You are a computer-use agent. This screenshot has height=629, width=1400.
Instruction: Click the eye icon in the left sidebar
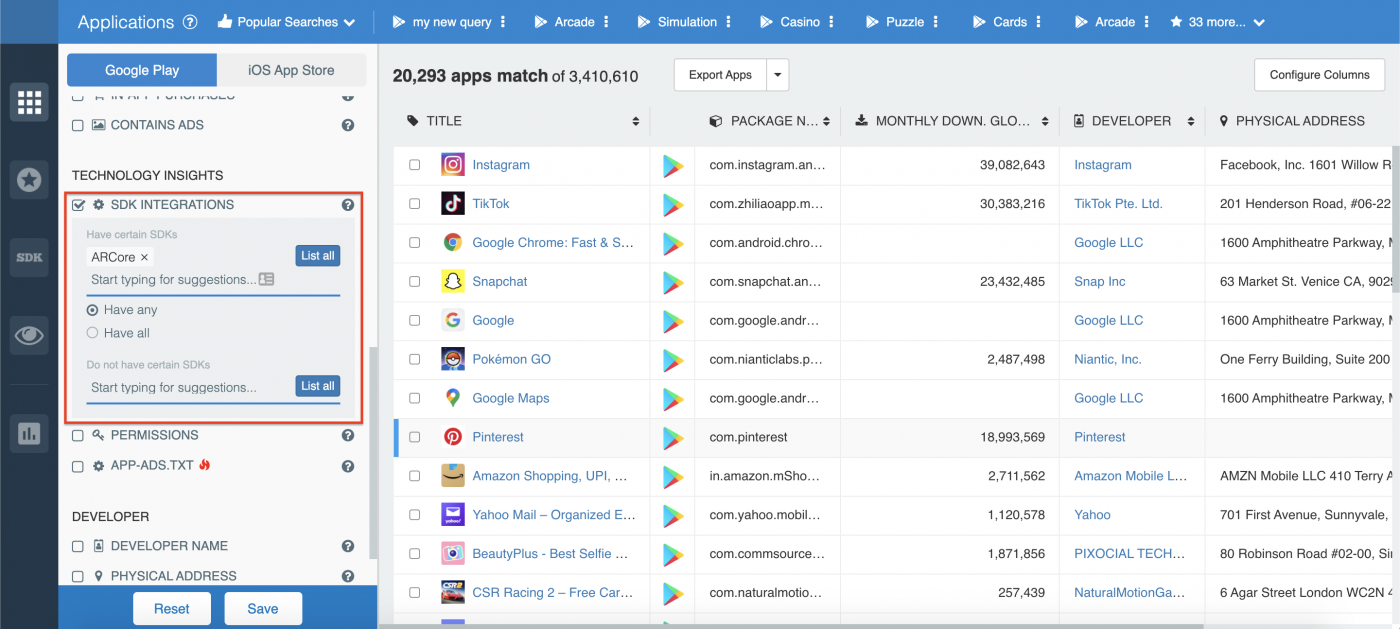click(29, 334)
